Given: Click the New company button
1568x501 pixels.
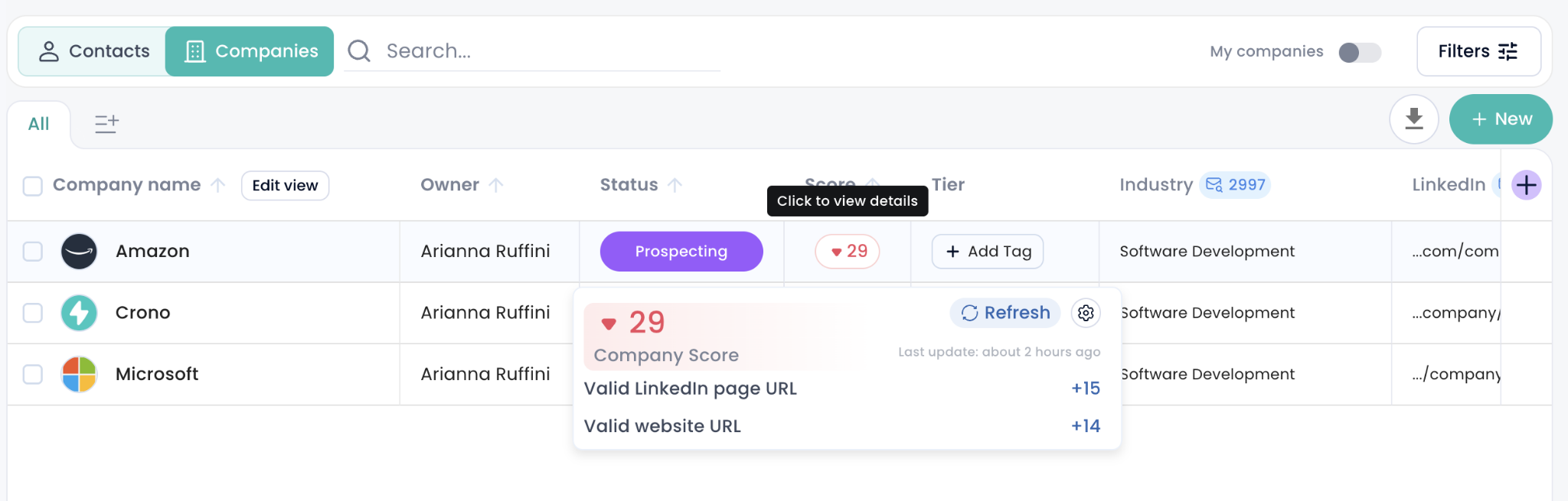Looking at the screenshot, I should [1501, 119].
